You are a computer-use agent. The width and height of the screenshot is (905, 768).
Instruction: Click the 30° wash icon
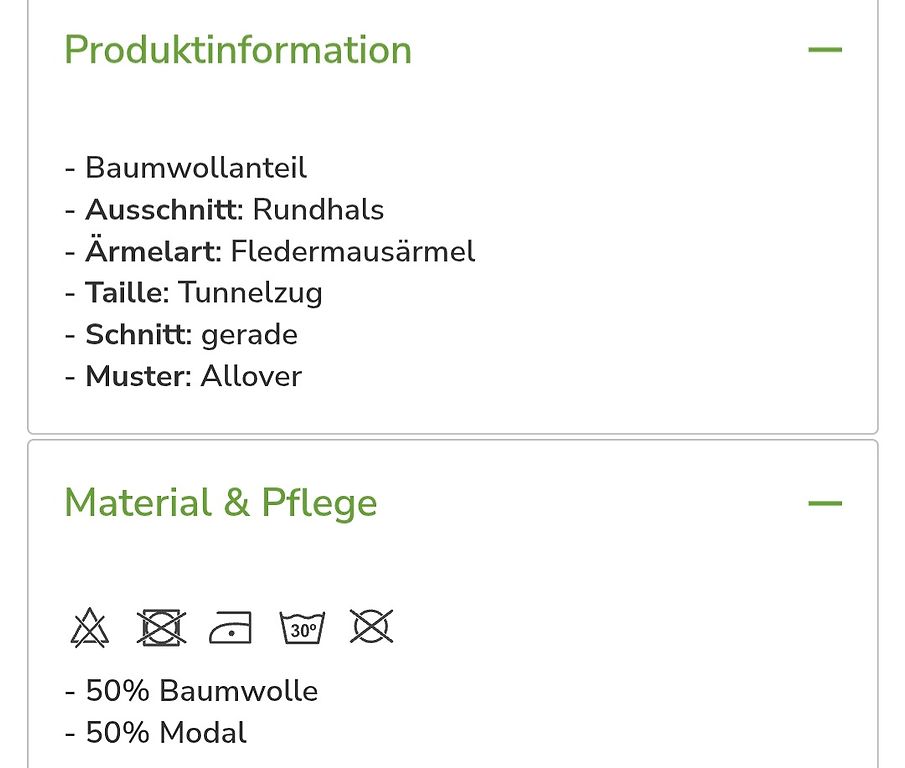pos(302,627)
